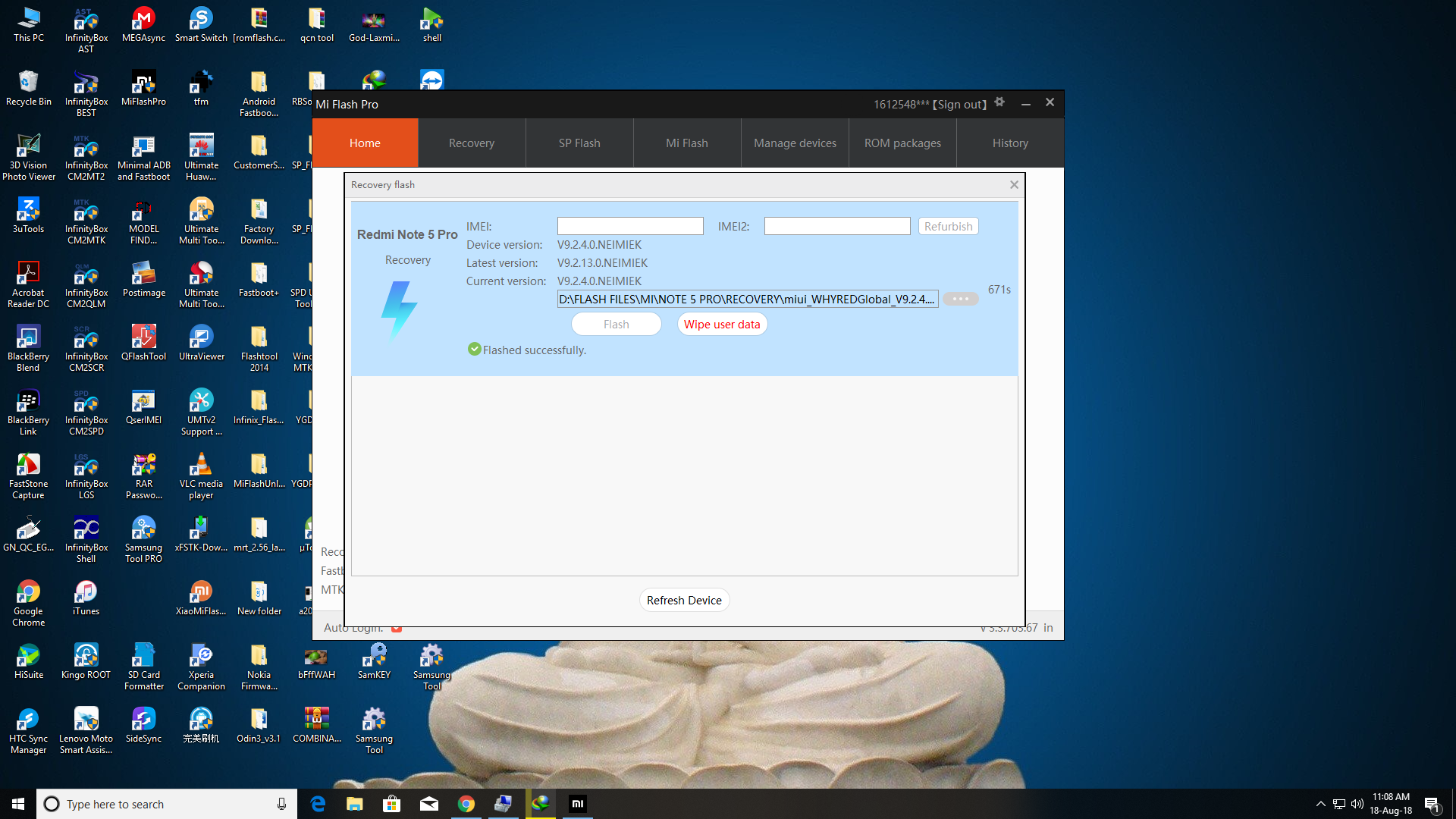The height and width of the screenshot is (819, 1456).
Task: Focus the IMEI input field
Action: pos(630,226)
